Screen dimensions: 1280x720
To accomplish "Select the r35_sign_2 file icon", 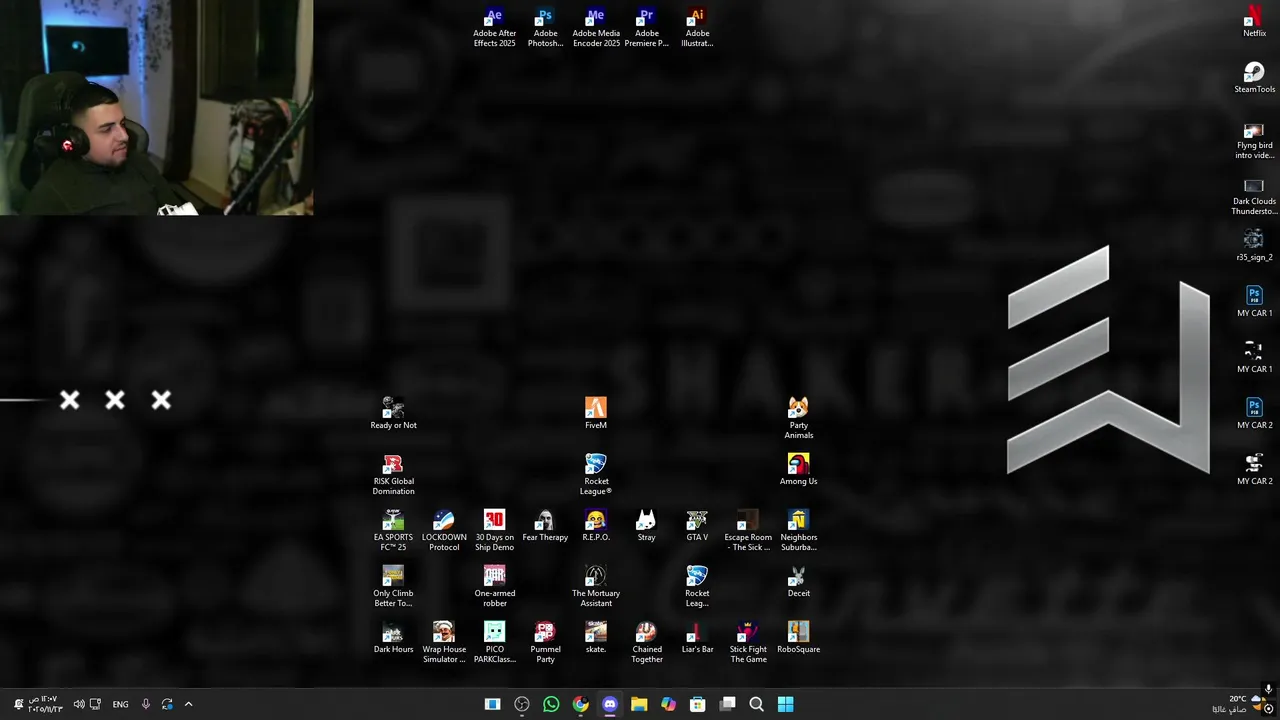I will click(x=1254, y=247).
